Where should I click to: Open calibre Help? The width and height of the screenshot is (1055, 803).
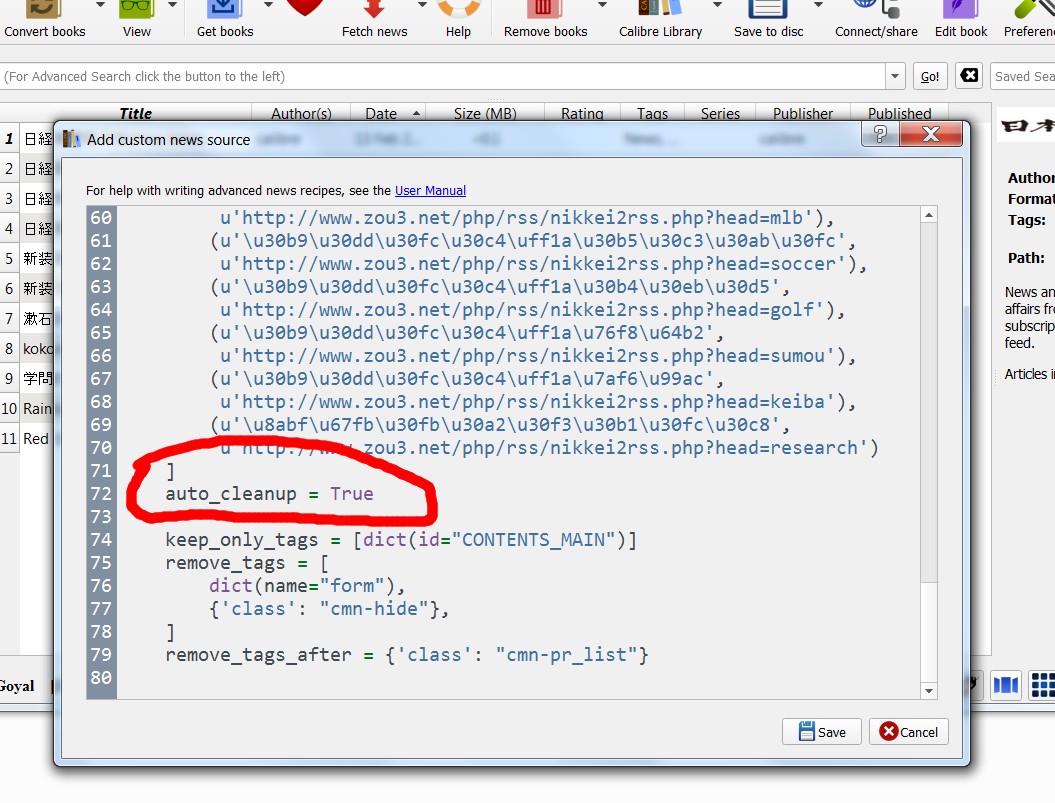[458, 20]
